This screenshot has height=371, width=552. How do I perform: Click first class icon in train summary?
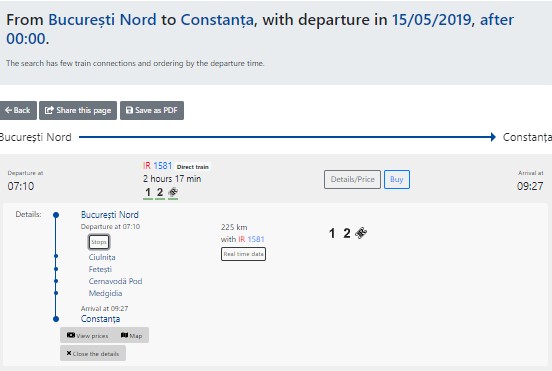tap(148, 192)
